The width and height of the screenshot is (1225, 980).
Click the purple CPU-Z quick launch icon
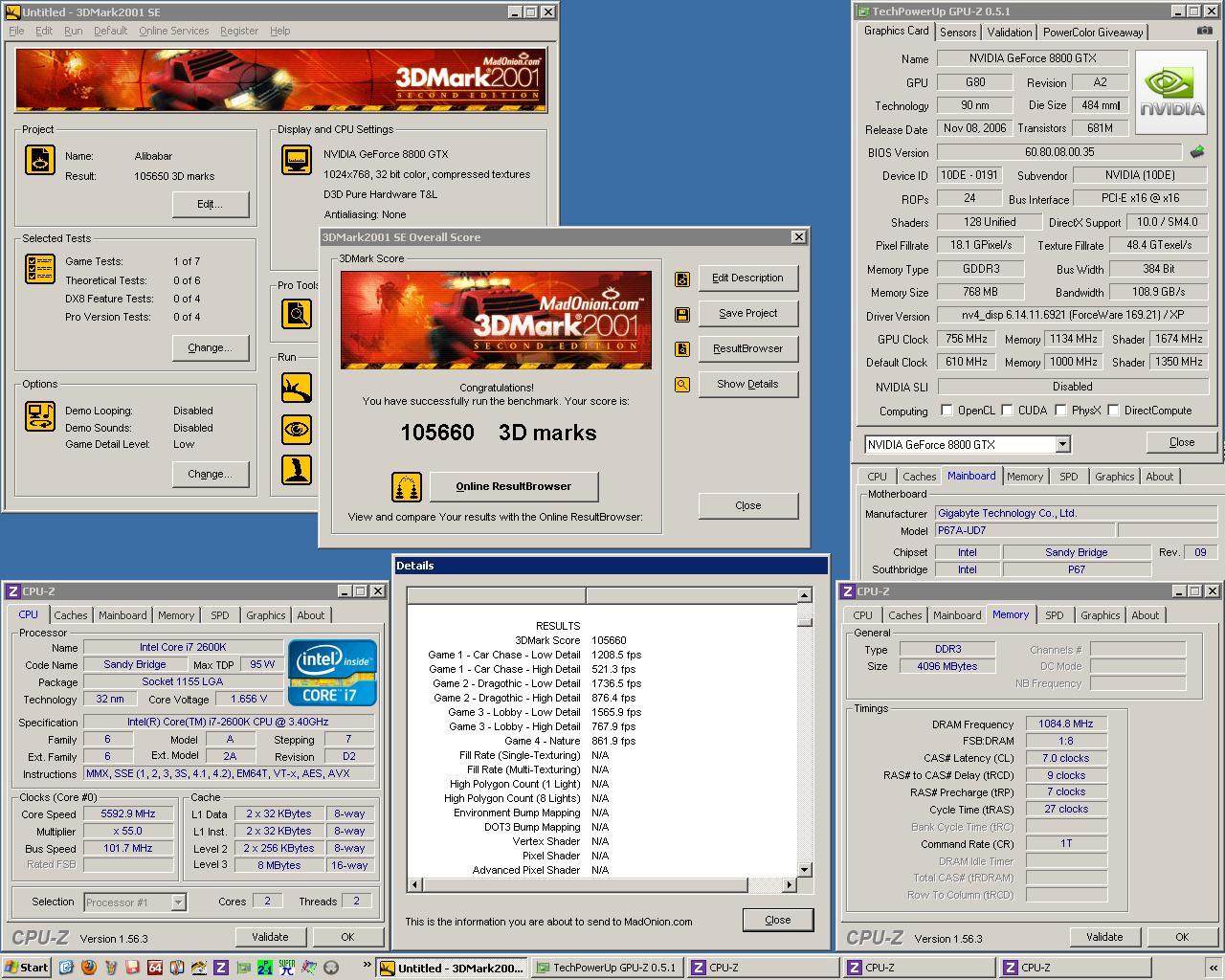coord(220,968)
